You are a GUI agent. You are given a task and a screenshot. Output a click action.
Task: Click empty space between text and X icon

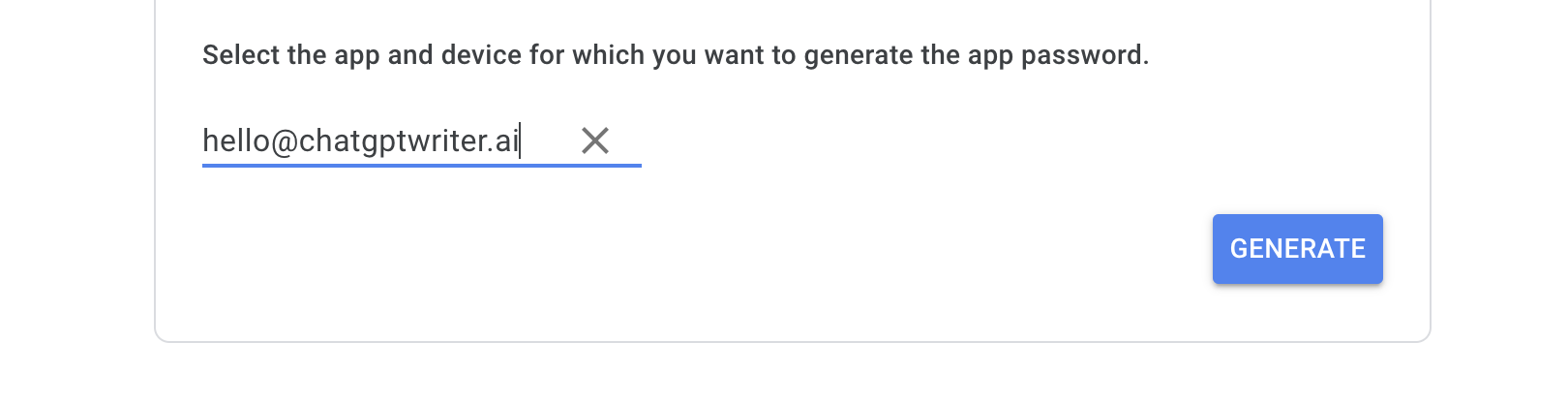550,141
